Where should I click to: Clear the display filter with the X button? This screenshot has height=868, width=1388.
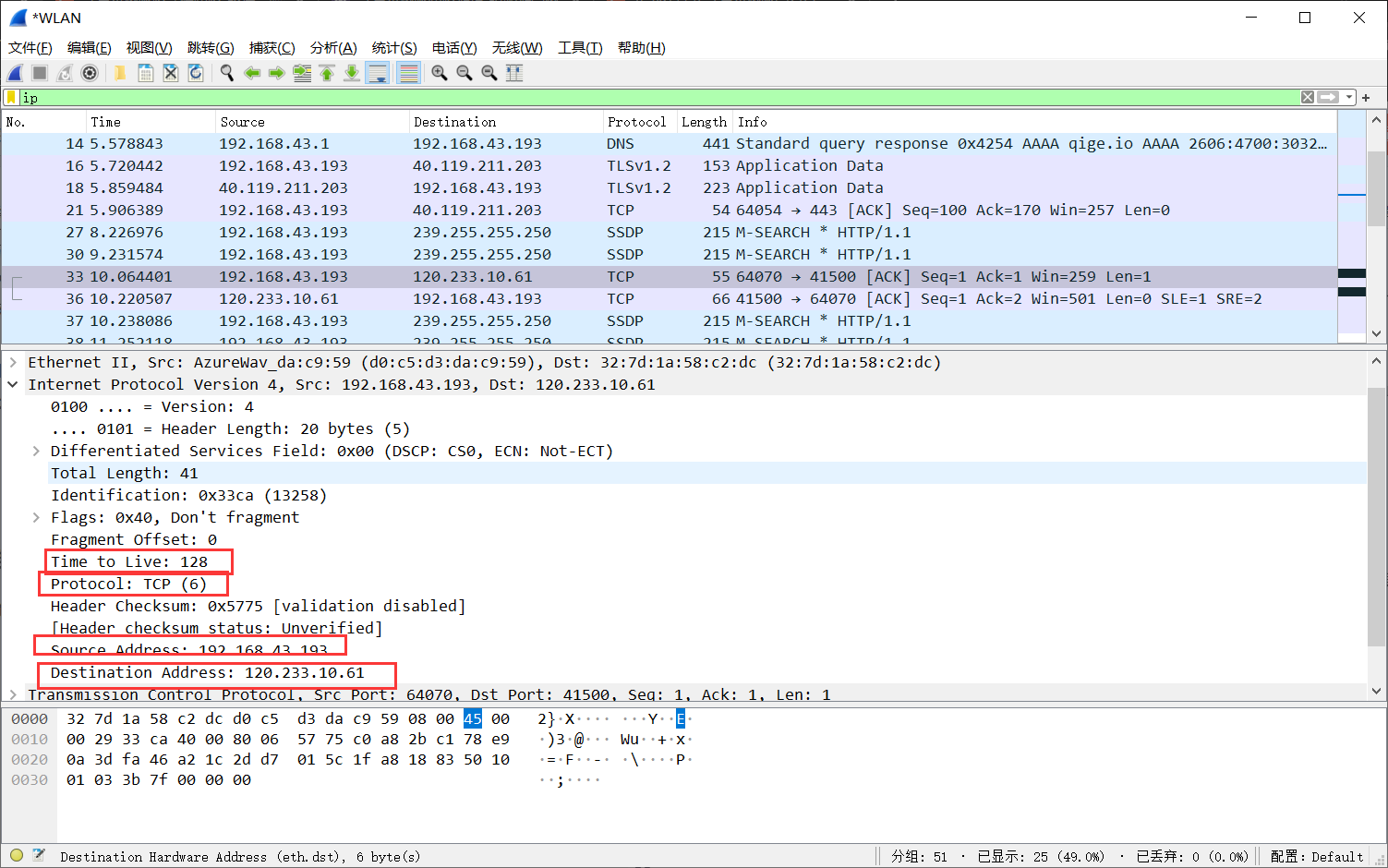click(1308, 97)
